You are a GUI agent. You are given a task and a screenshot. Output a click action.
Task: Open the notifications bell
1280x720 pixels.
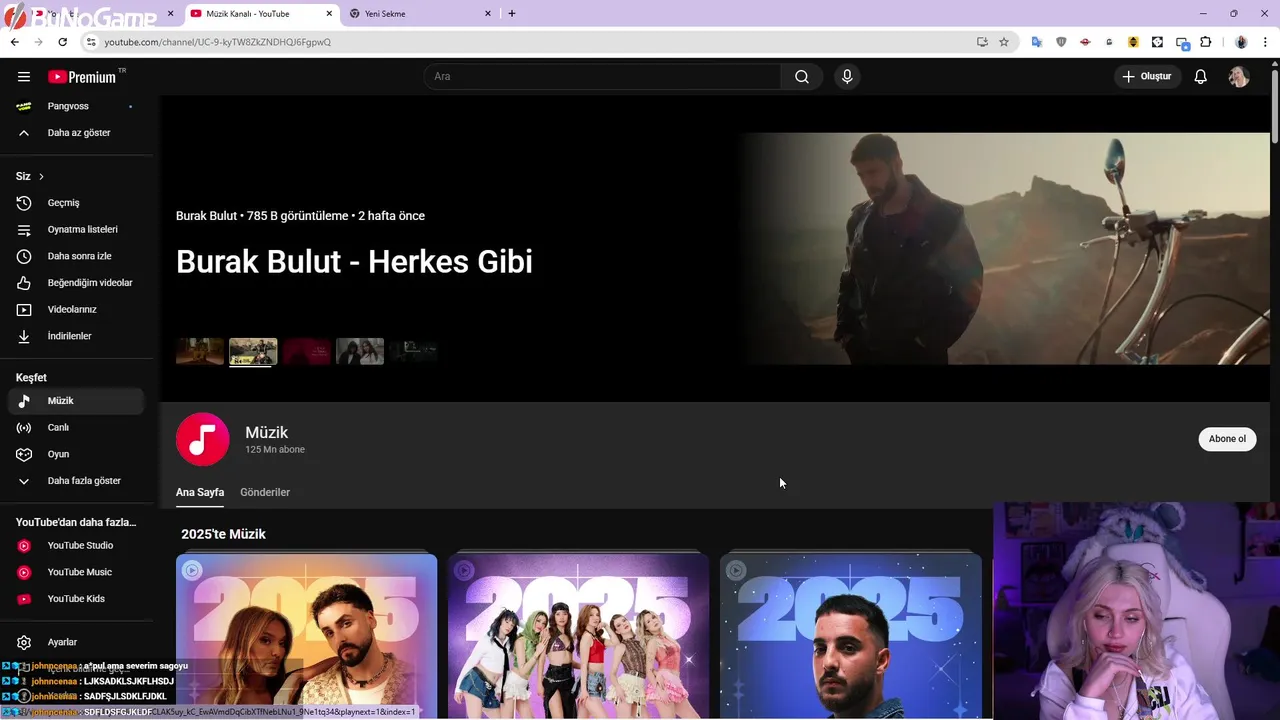(1201, 77)
